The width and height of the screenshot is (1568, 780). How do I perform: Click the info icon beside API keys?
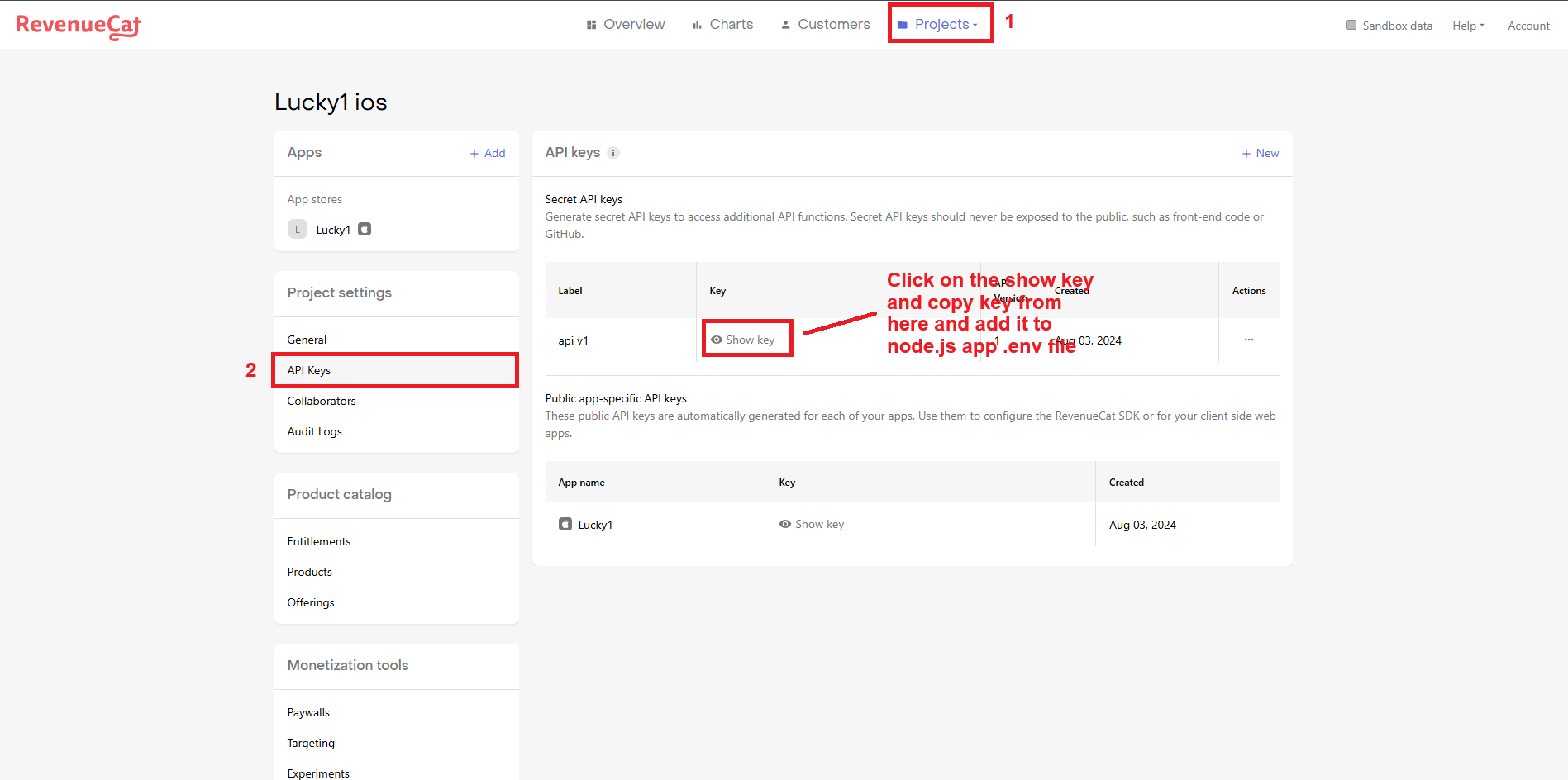coord(613,153)
